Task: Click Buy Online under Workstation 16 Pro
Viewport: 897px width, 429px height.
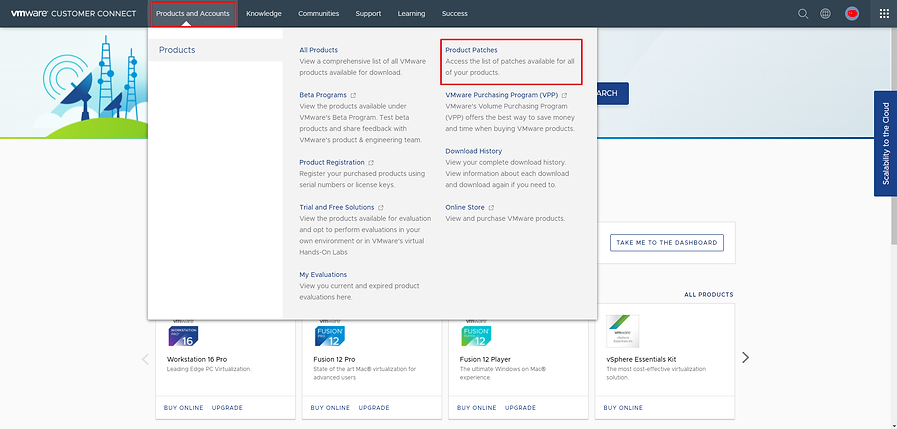Action: pyautogui.click(x=183, y=408)
